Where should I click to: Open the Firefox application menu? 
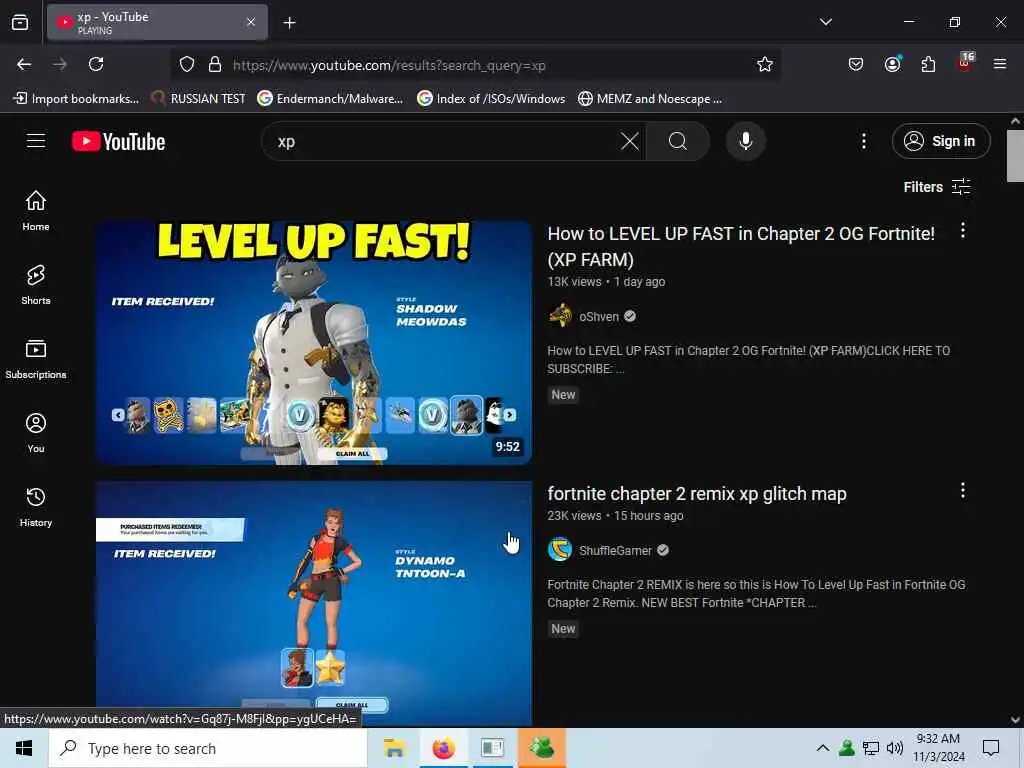click(1000, 64)
